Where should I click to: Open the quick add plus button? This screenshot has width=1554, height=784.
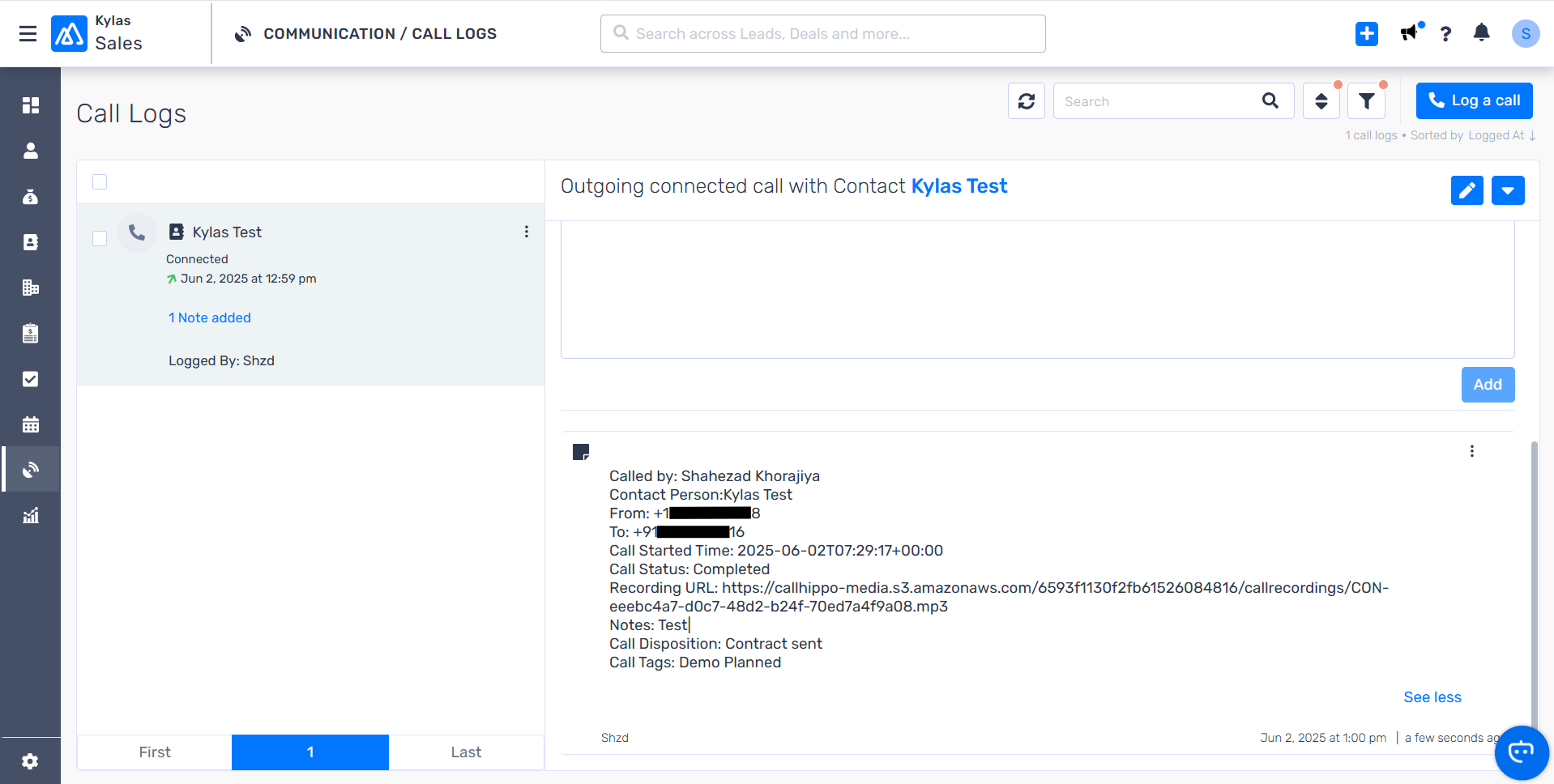coord(1366,33)
